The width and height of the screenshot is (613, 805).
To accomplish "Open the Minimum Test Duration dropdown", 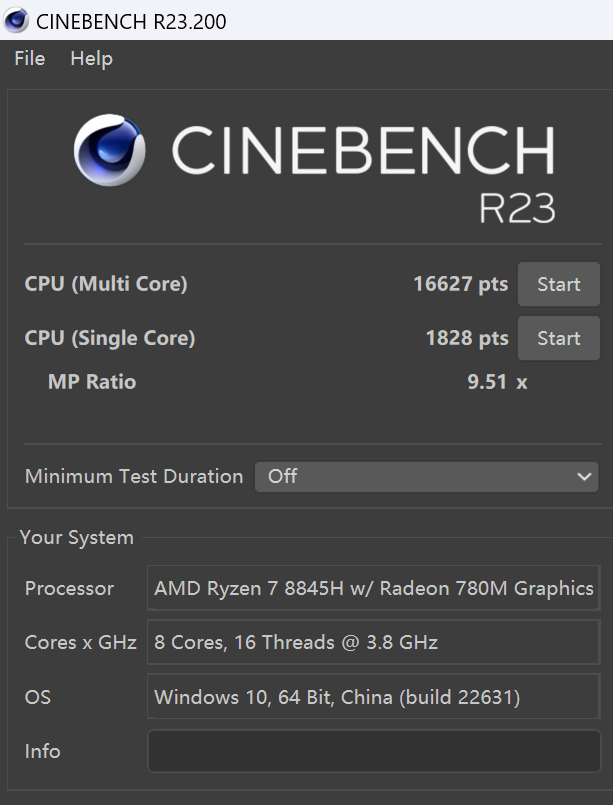I will [427, 477].
